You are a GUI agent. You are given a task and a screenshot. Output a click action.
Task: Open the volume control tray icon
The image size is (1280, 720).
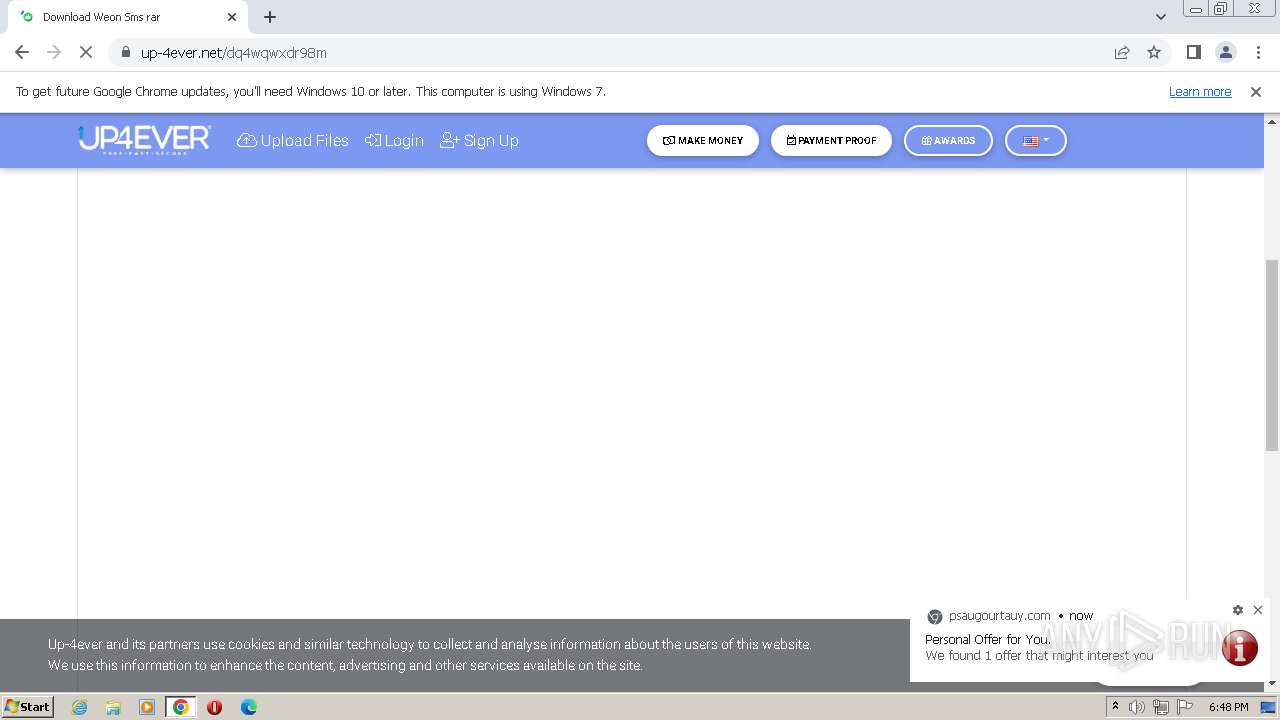coord(1137,707)
